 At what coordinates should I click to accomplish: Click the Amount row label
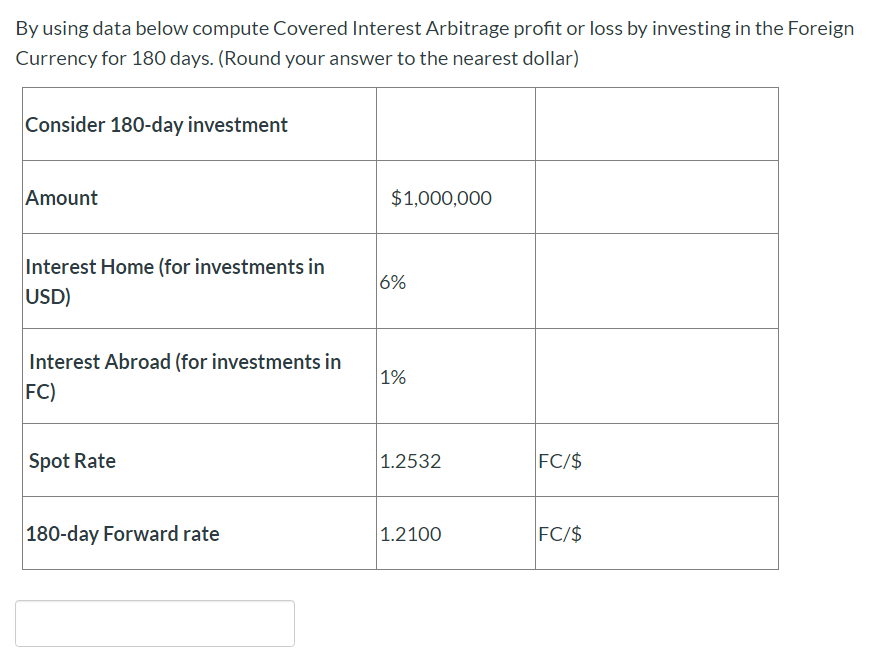61,197
